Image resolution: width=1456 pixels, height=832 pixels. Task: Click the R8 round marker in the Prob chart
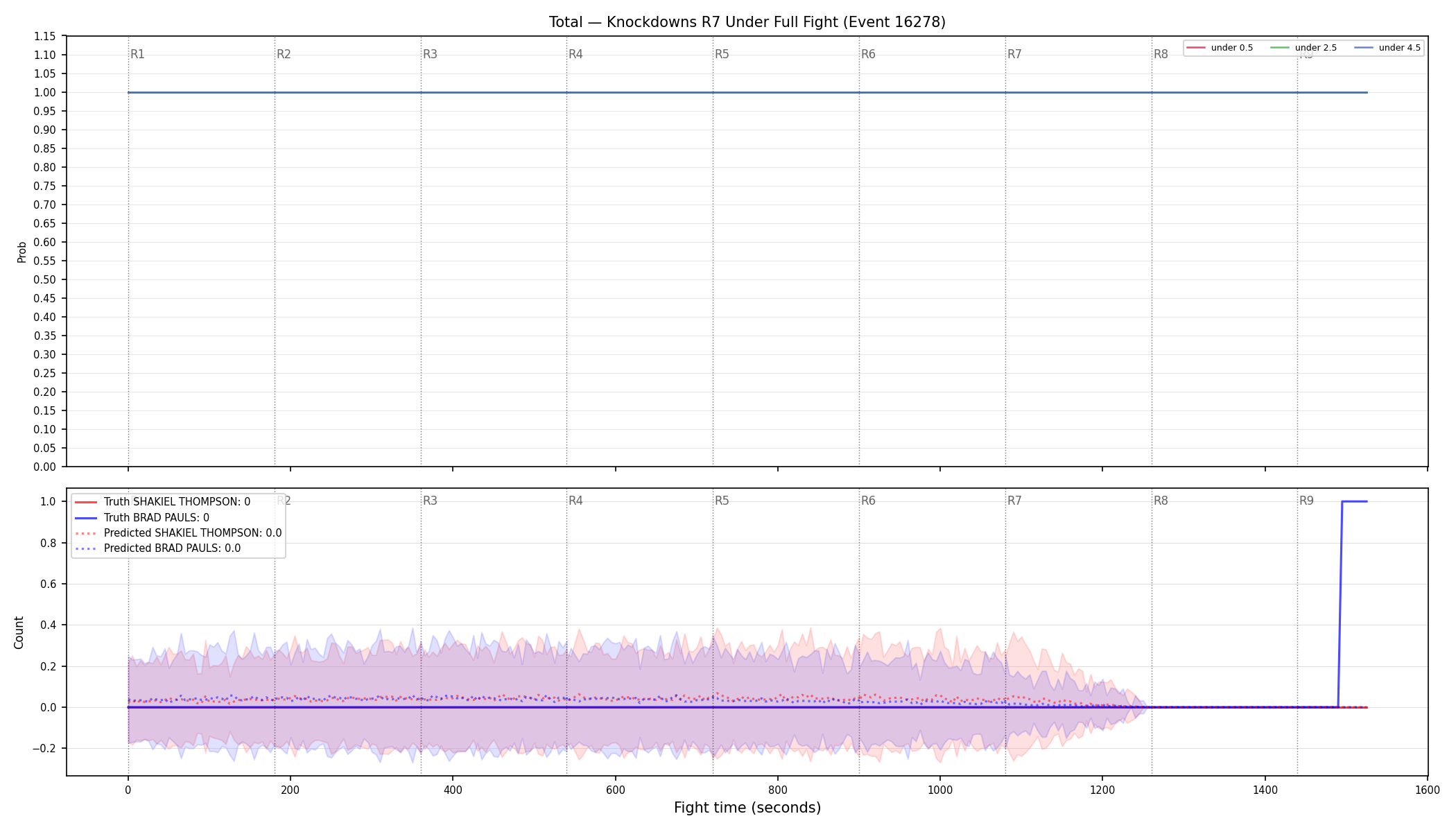coord(1161,54)
